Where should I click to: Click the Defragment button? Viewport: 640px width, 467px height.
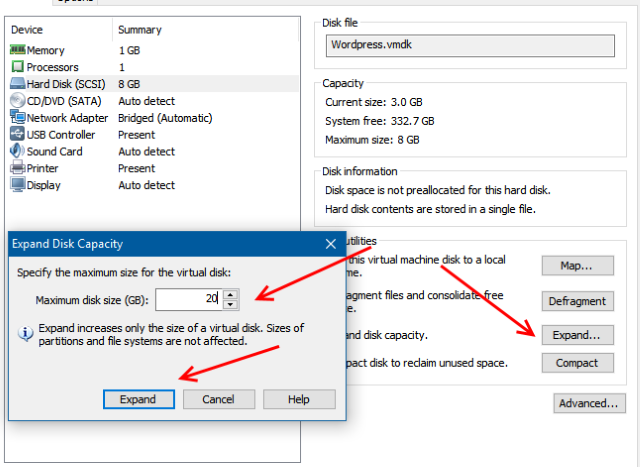click(578, 301)
